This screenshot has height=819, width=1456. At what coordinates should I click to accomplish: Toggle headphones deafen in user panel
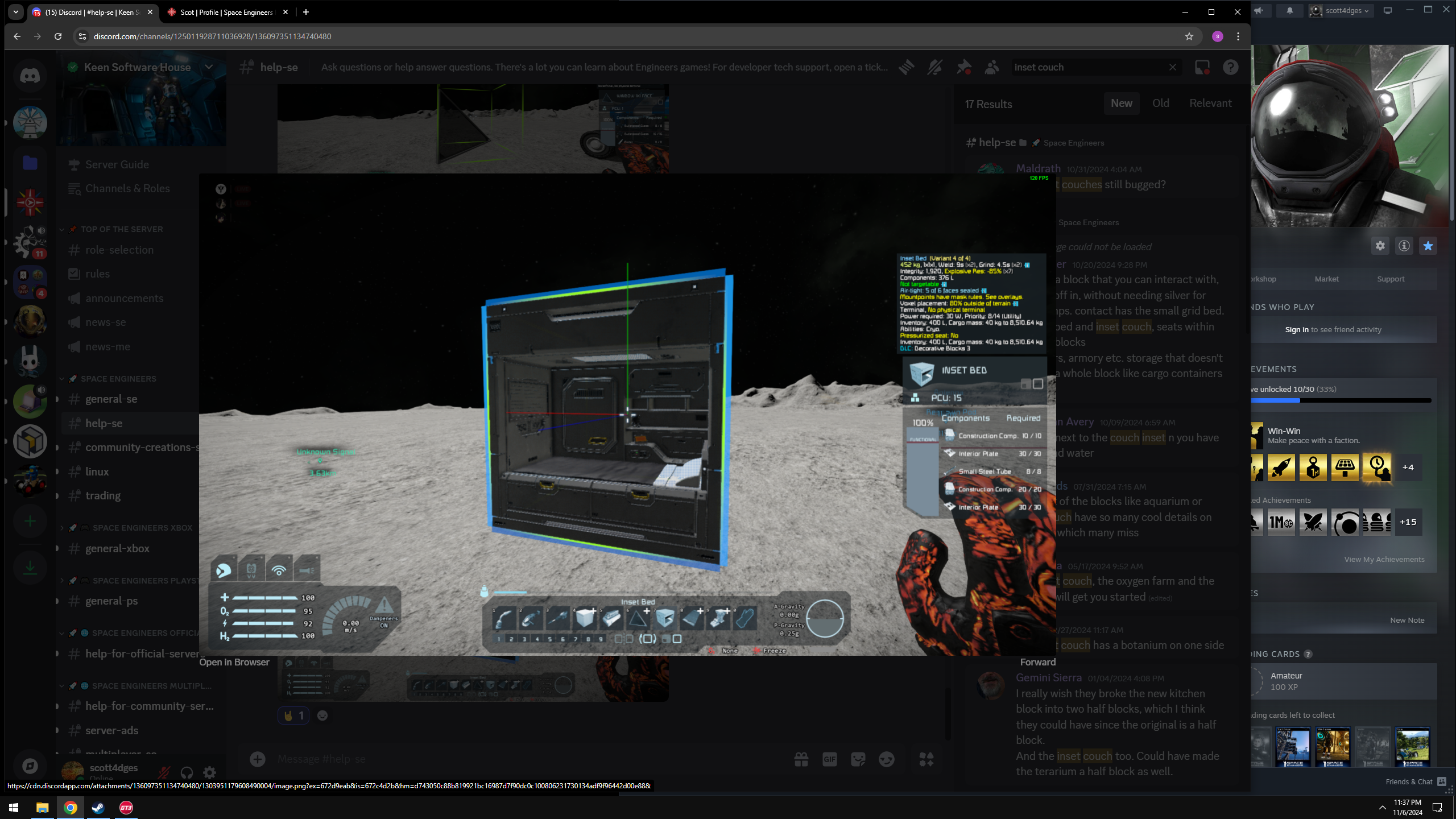pos(187,772)
